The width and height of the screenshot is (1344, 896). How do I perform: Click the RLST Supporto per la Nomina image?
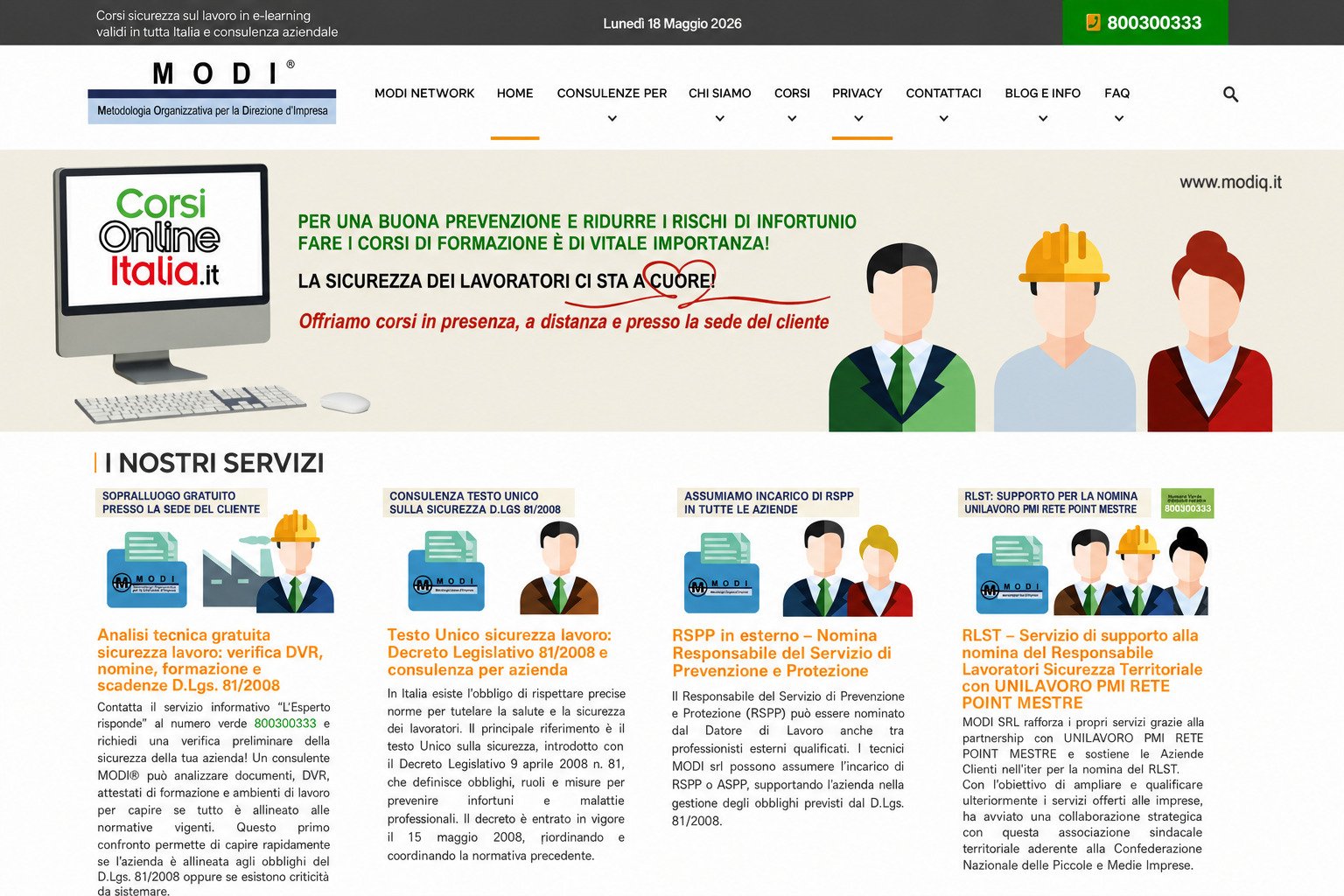pyautogui.click(x=1085, y=551)
